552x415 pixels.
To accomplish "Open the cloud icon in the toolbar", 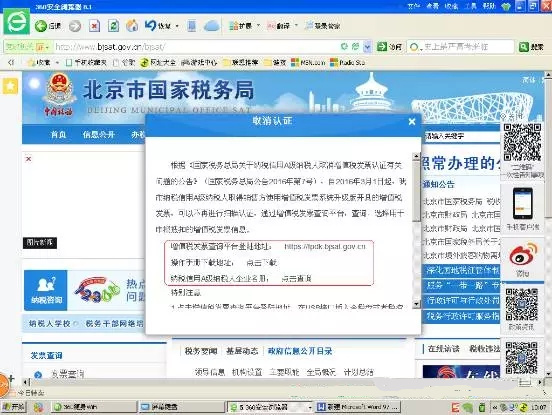I will click(x=212, y=26).
